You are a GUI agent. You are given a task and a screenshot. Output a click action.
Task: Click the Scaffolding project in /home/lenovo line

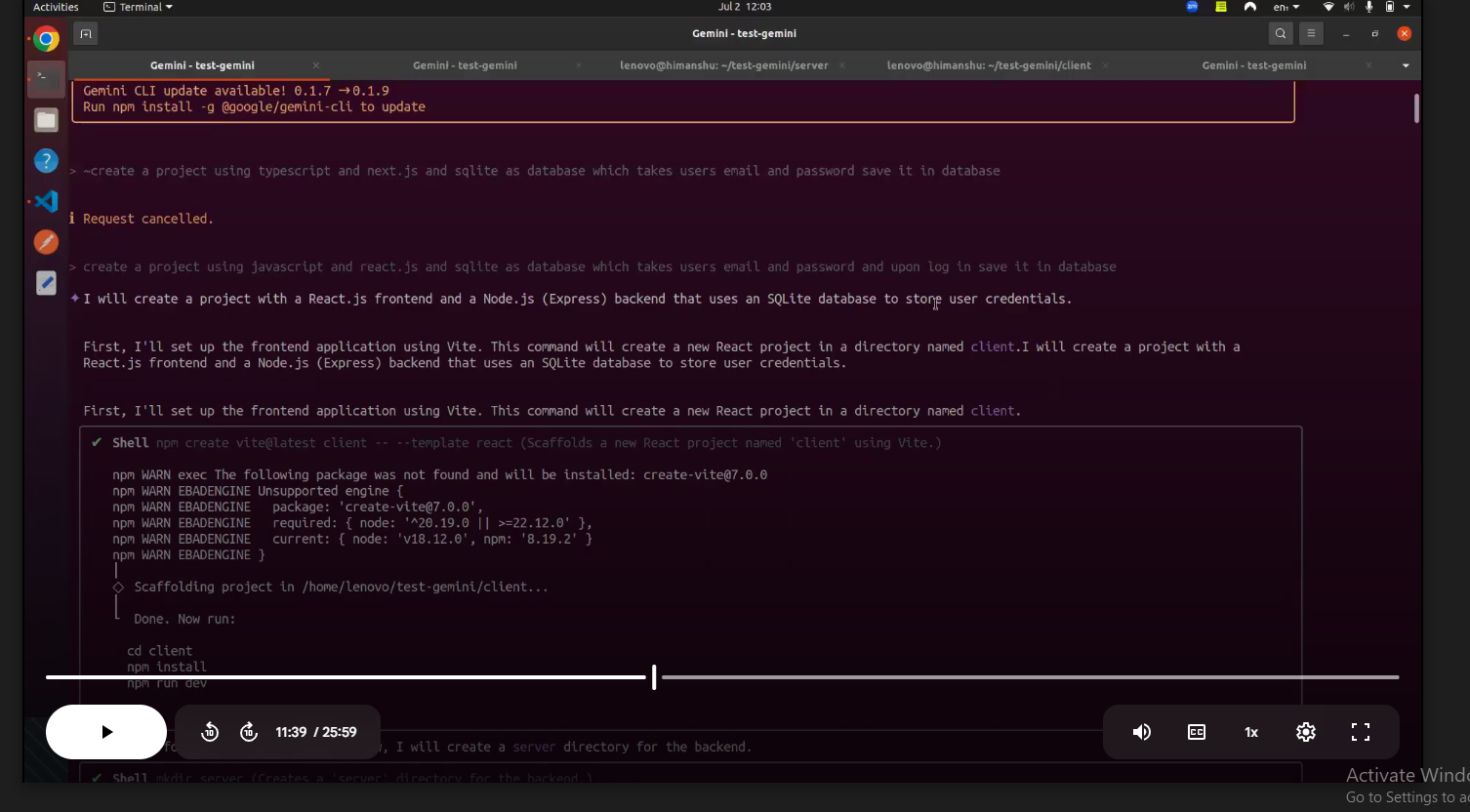point(341,588)
